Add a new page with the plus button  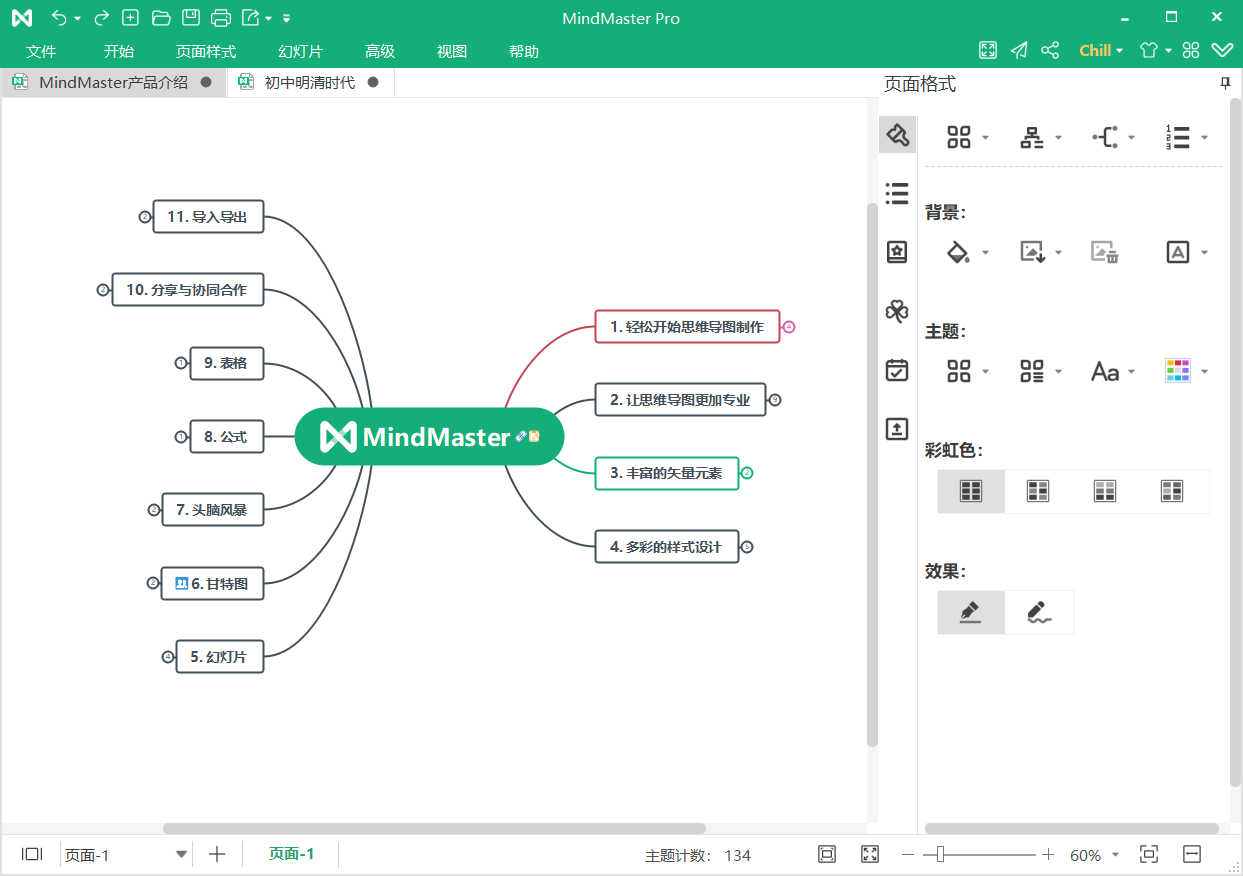tap(217, 854)
